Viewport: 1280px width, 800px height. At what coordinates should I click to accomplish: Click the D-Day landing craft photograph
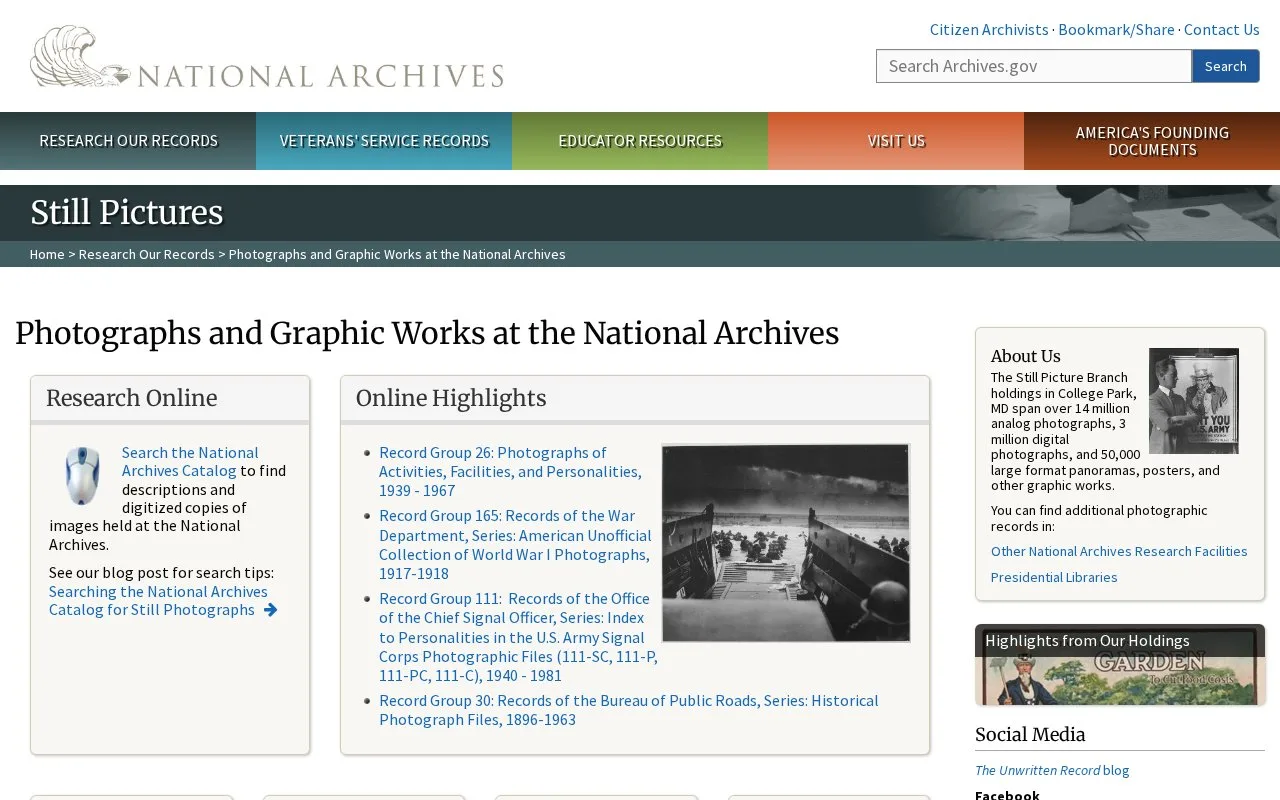(x=786, y=543)
